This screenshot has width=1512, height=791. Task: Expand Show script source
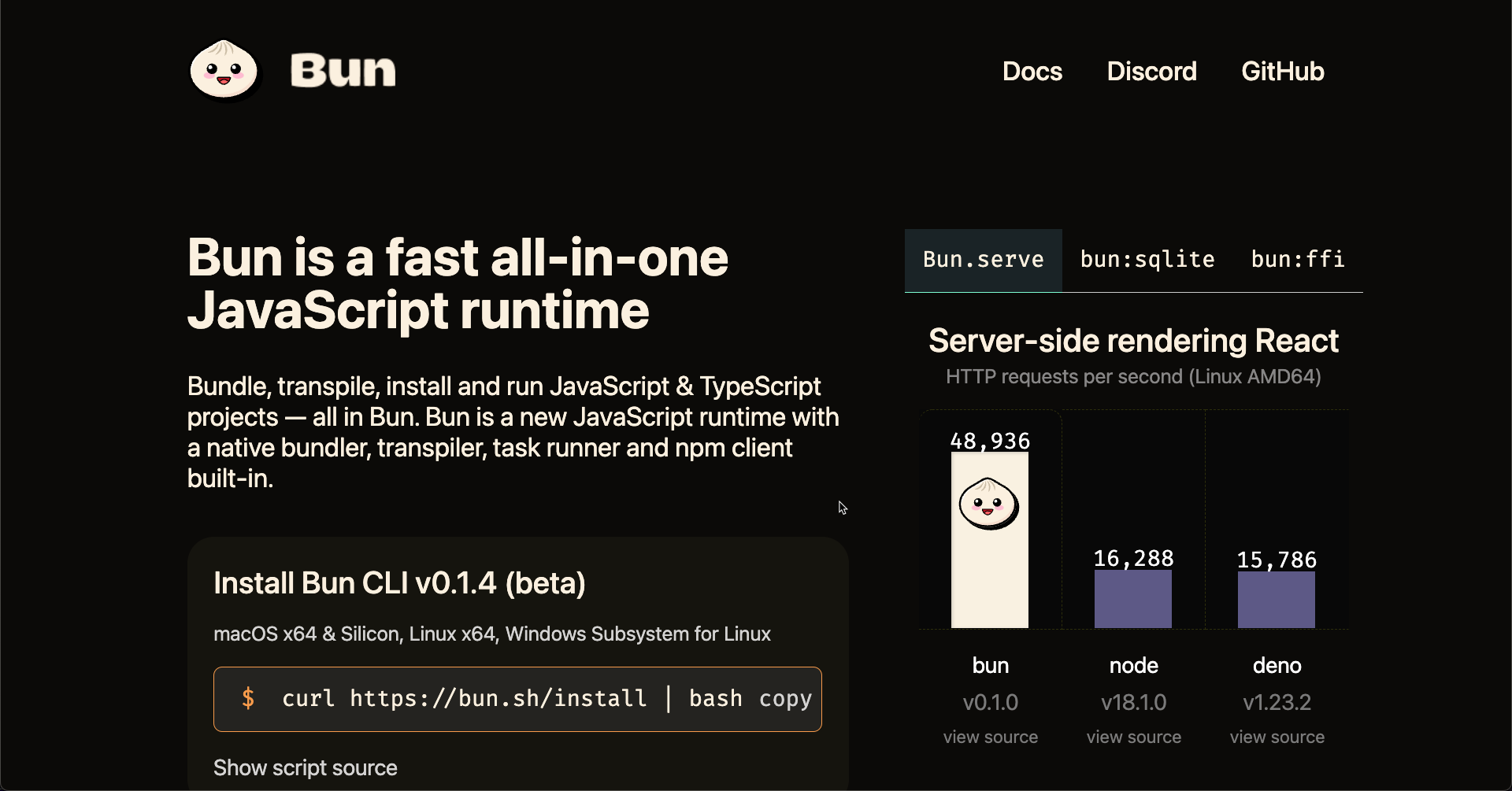(306, 767)
